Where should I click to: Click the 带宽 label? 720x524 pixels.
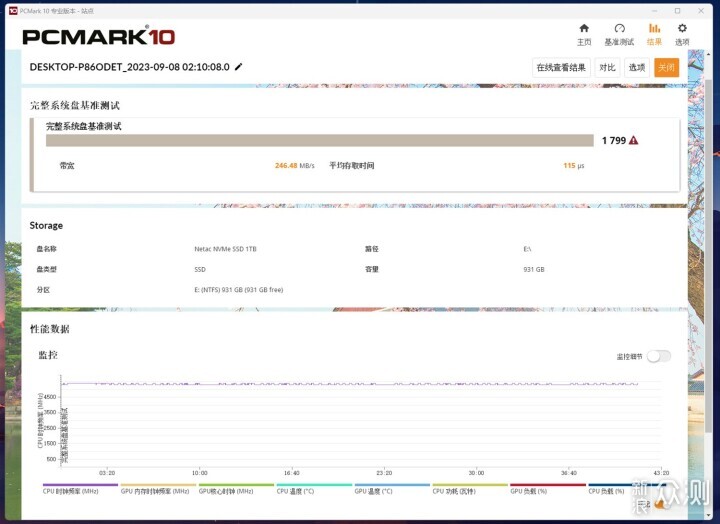coord(67,165)
